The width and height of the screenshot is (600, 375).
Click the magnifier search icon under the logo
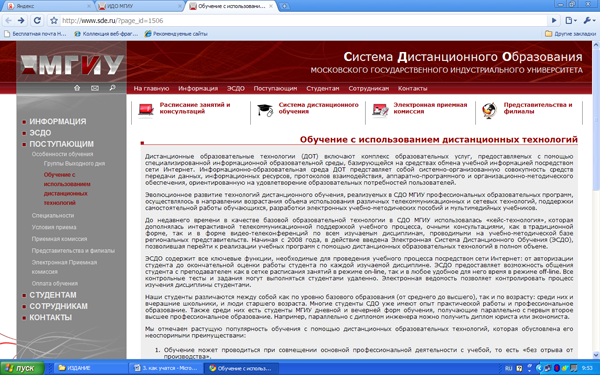112,88
